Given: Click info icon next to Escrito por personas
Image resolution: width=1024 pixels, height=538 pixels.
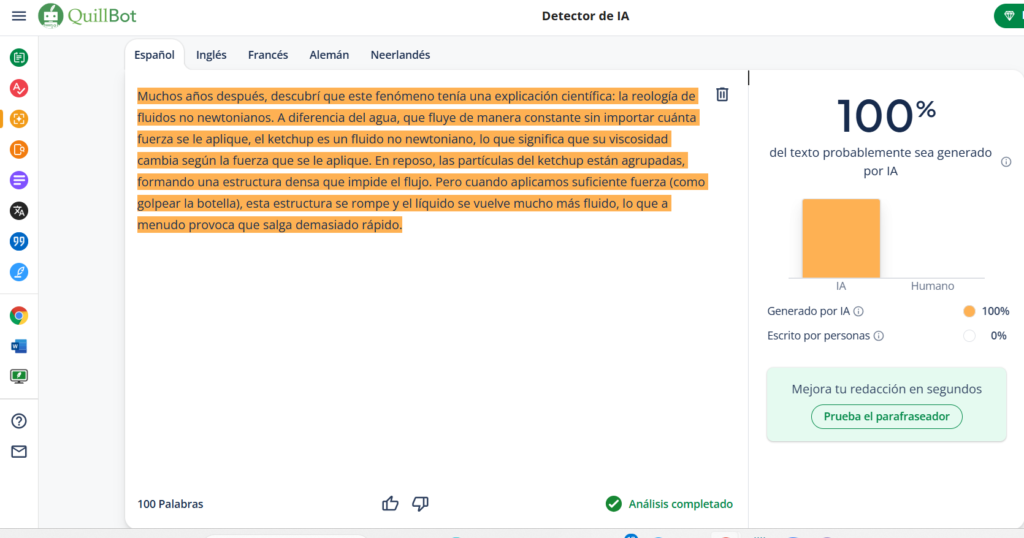Looking at the screenshot, I should [x=879, y=336].
